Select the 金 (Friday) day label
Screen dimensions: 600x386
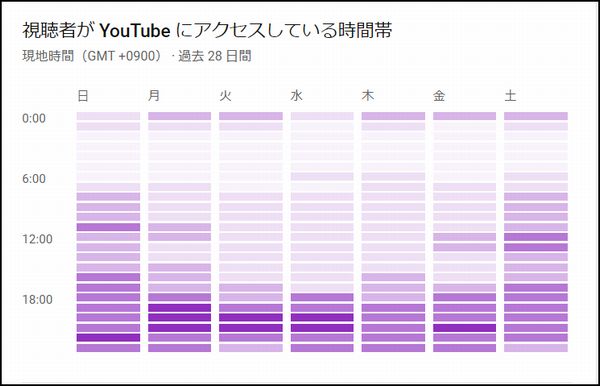pyautogui.click(x=439, y=95)
